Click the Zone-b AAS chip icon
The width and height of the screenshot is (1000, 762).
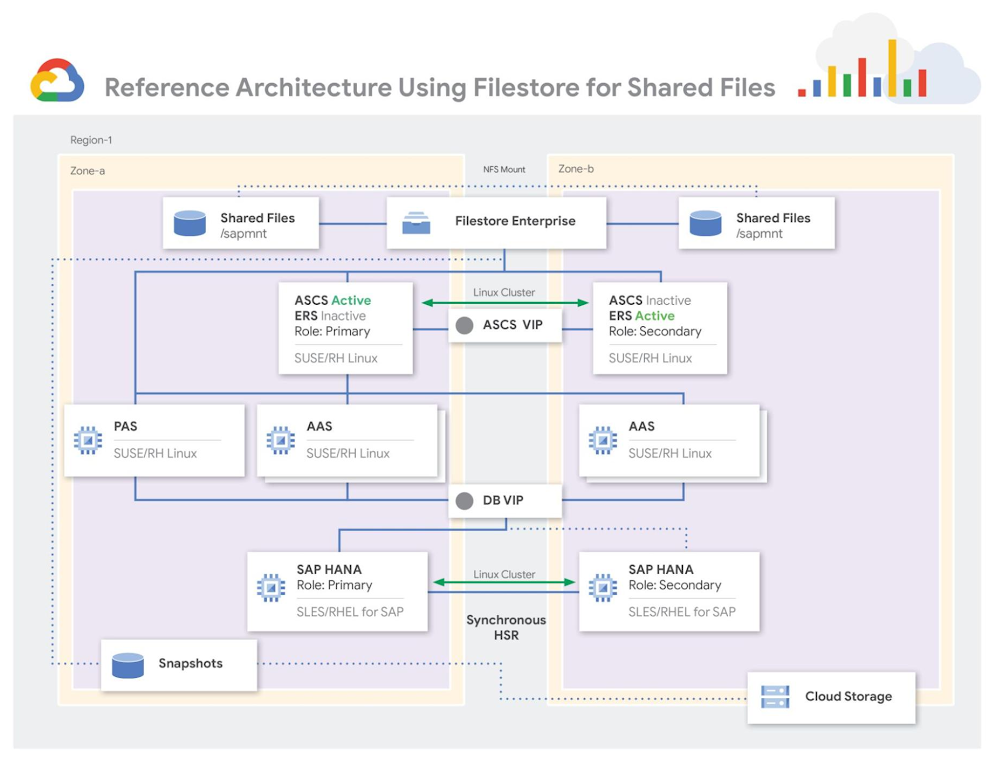(x=603, y=441)
